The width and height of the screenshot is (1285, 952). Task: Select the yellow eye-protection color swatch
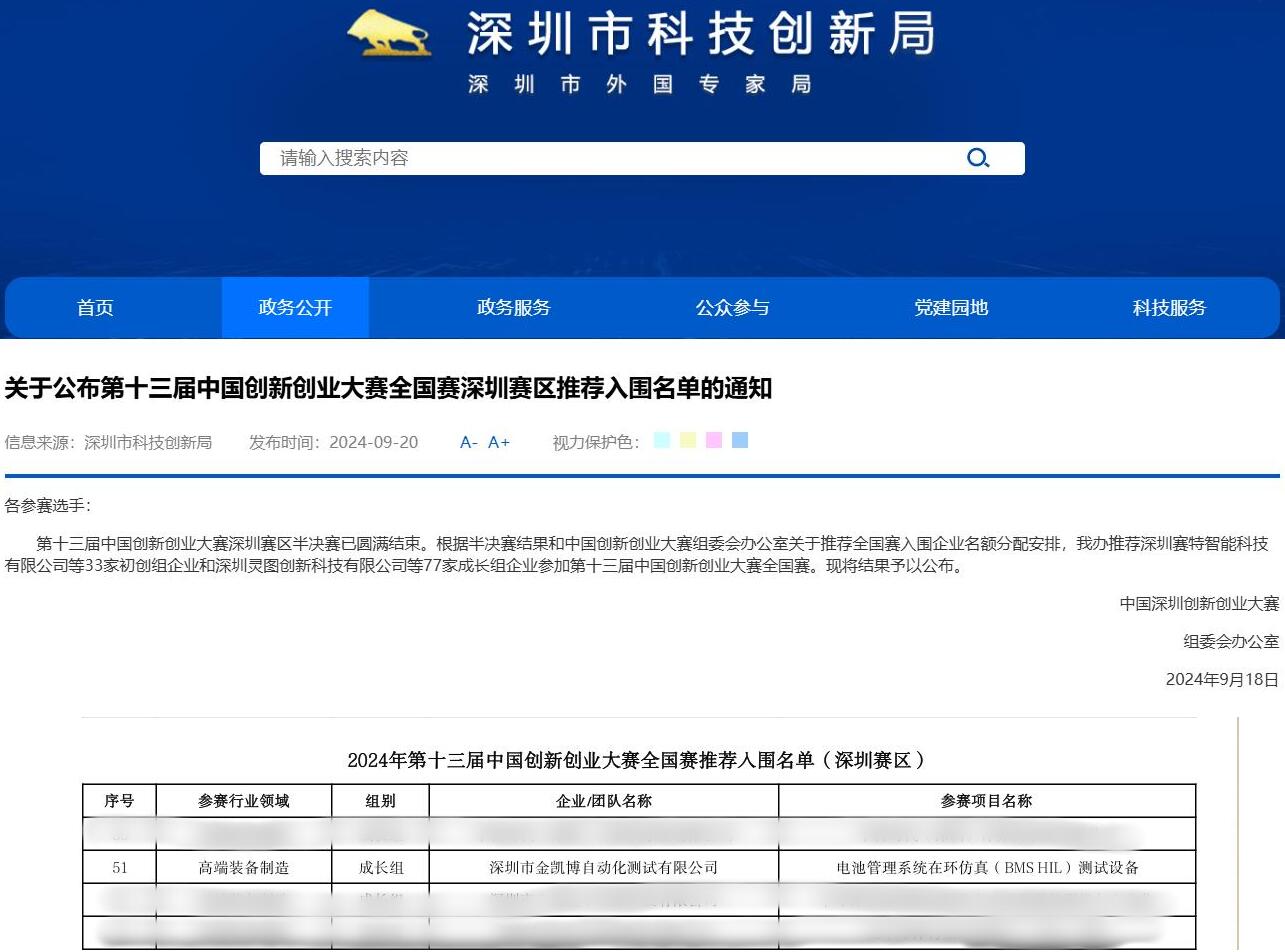pos(687,440)
